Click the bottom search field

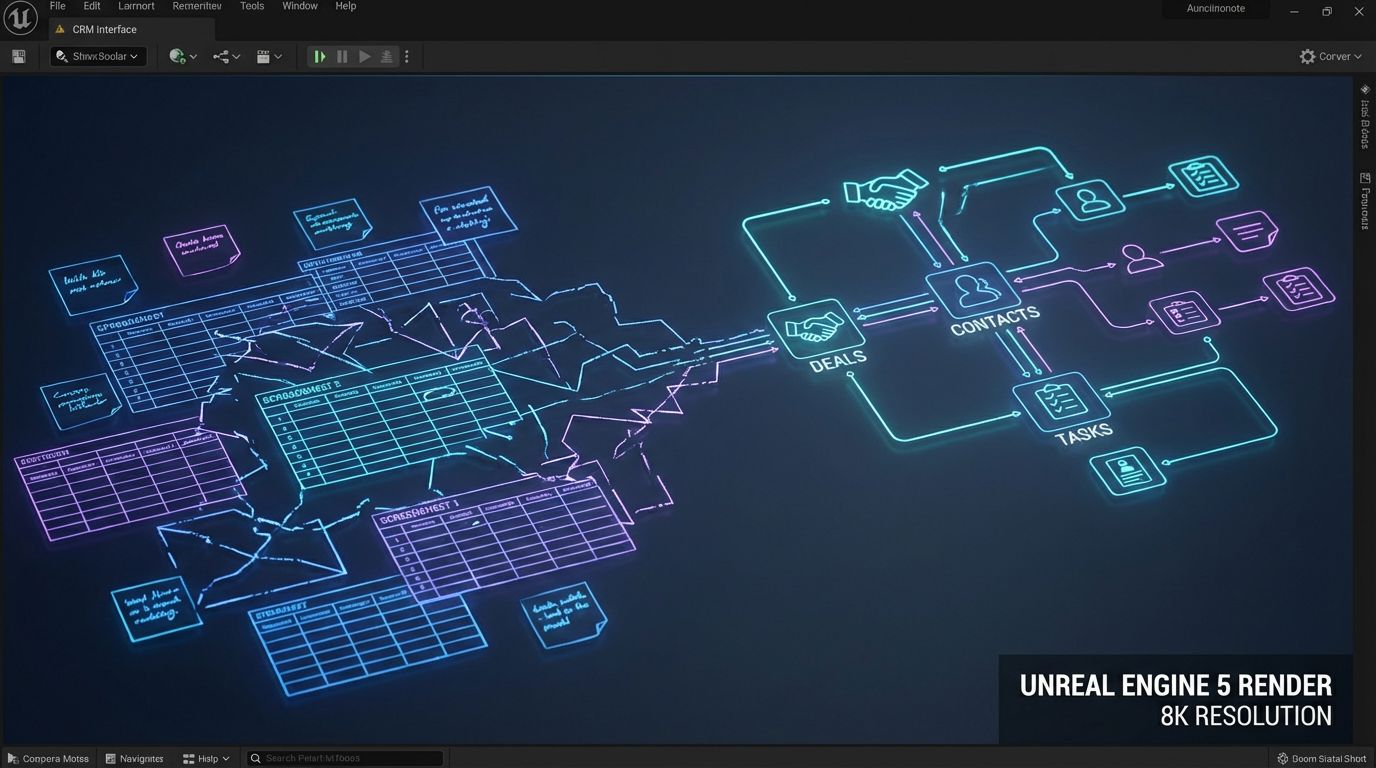344,759
